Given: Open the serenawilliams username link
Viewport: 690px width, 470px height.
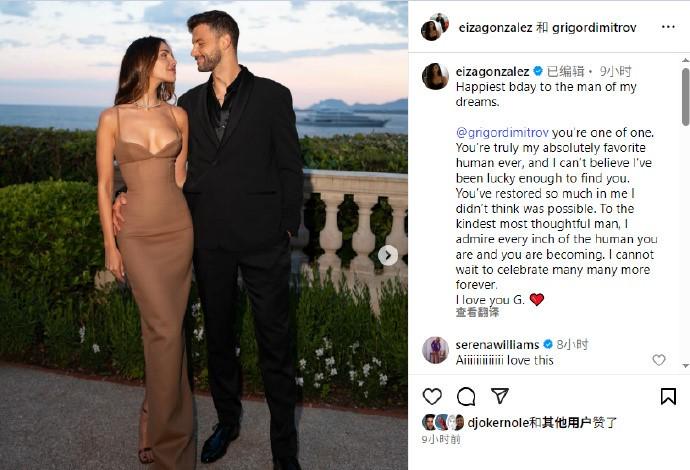Looking at the screenshot, I should tap(497, 345).
